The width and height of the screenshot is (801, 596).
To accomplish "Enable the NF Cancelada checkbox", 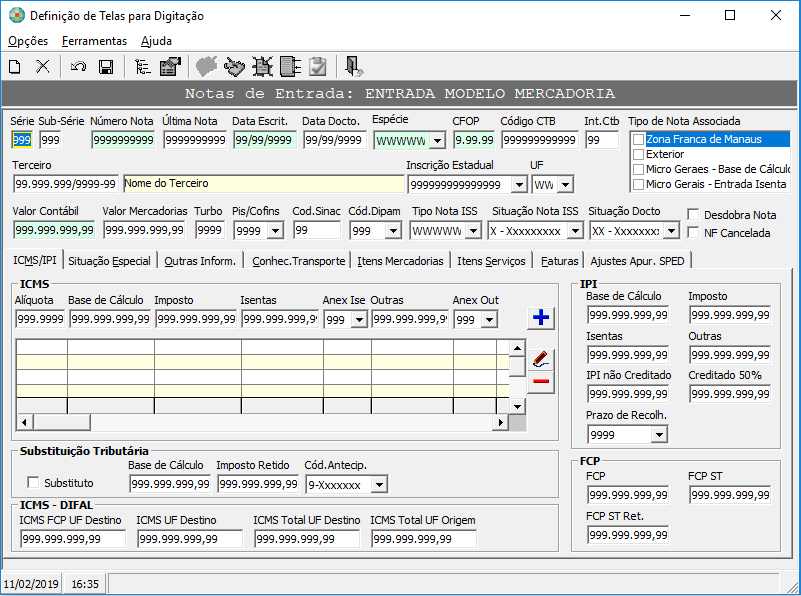I will (x=693, y=232).
